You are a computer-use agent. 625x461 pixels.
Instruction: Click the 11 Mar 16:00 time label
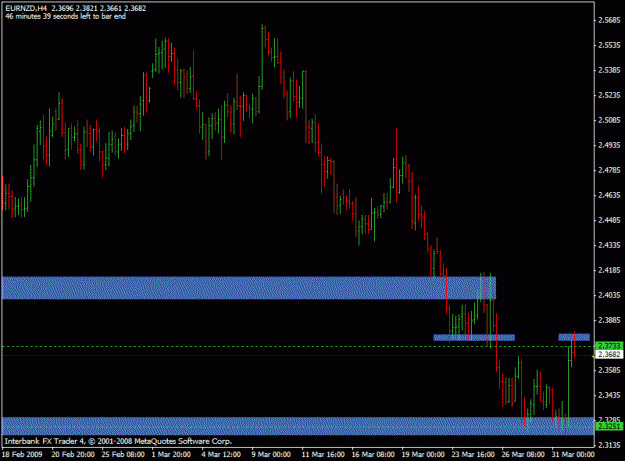point(323,455)
